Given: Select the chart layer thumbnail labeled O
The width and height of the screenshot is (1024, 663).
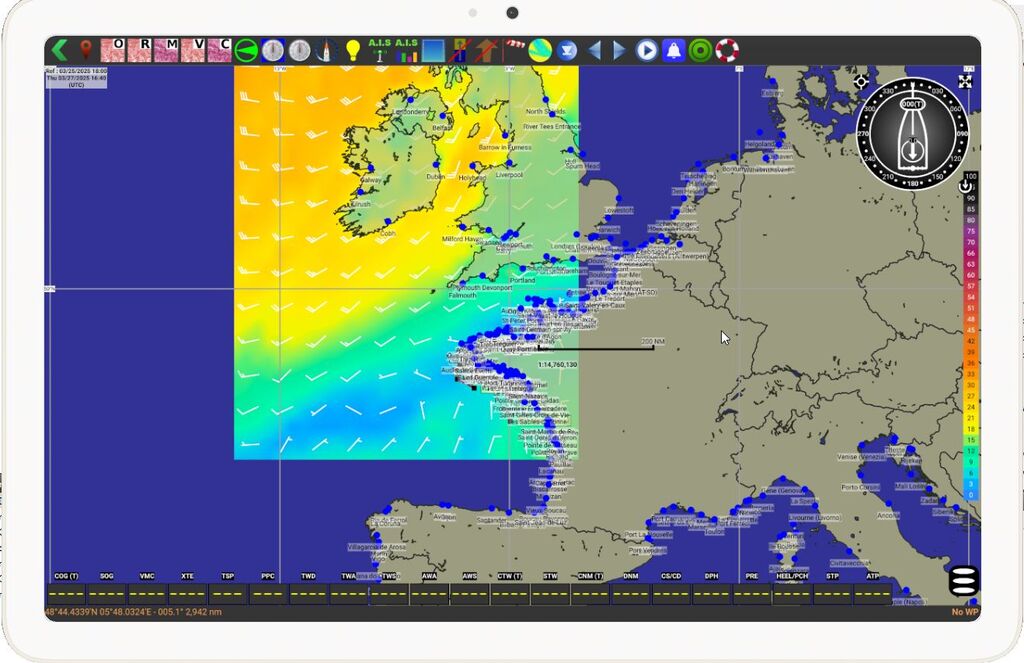Looking at the screenshot, I should click(112, 50).
